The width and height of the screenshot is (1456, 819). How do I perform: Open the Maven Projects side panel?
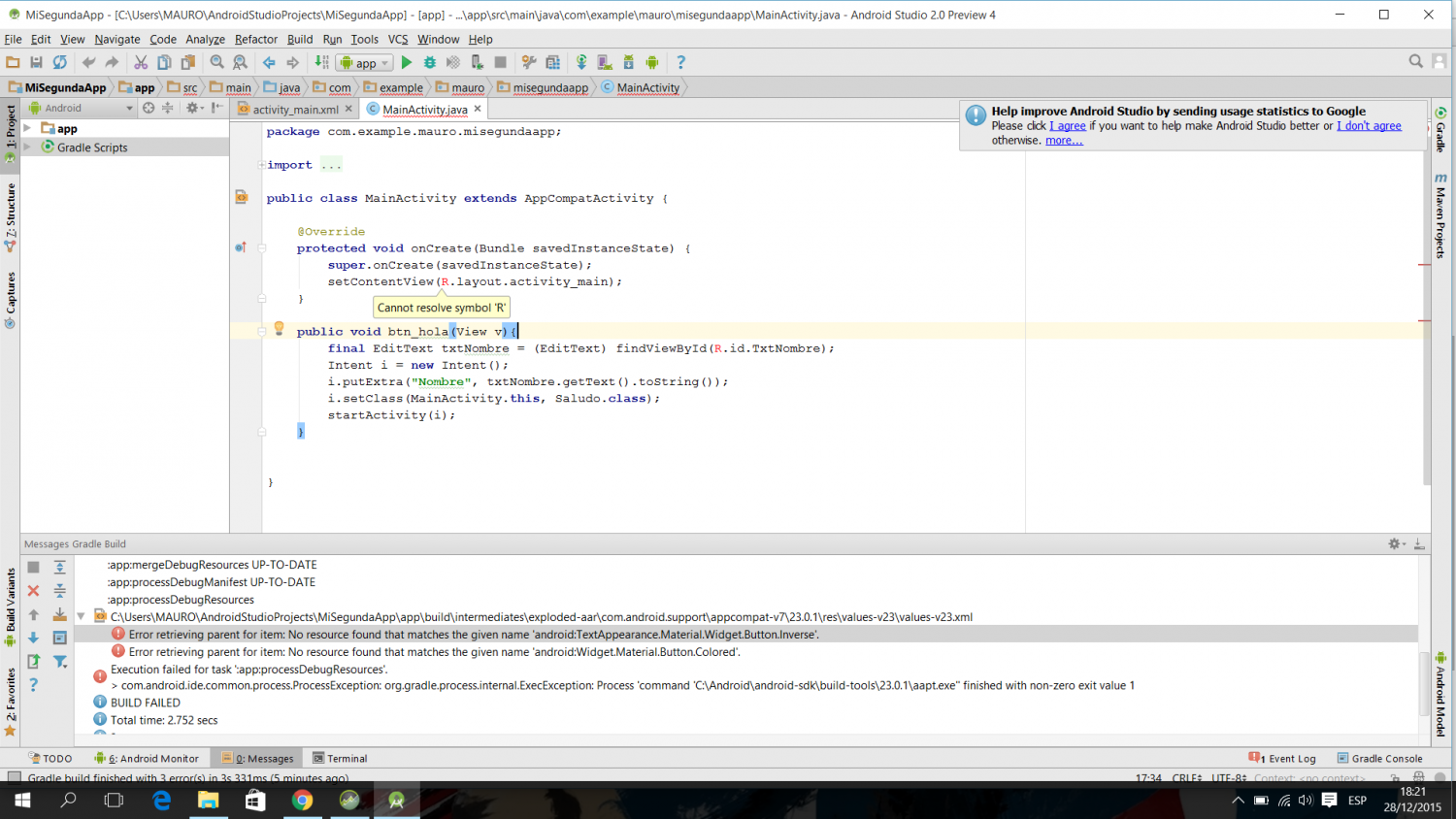[1440, 215]
